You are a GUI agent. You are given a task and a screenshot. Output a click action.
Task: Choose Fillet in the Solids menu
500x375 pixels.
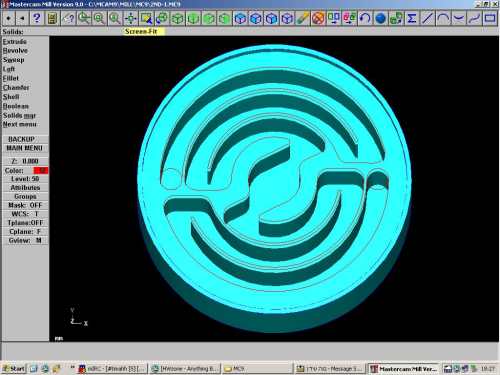(x=11, y=78)
